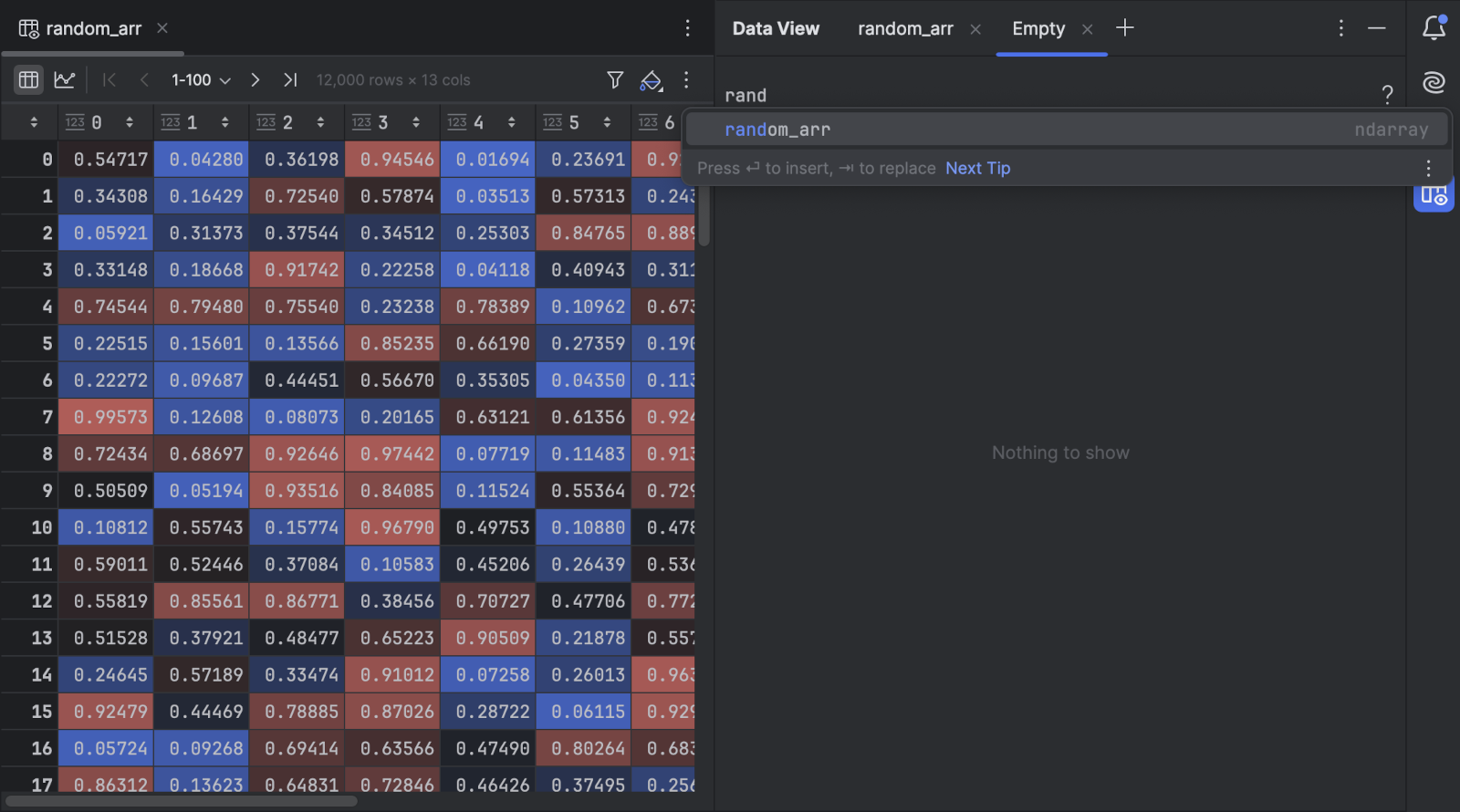Select the Empty tab
1460x812 pixels.
(x=1038, y=29)
